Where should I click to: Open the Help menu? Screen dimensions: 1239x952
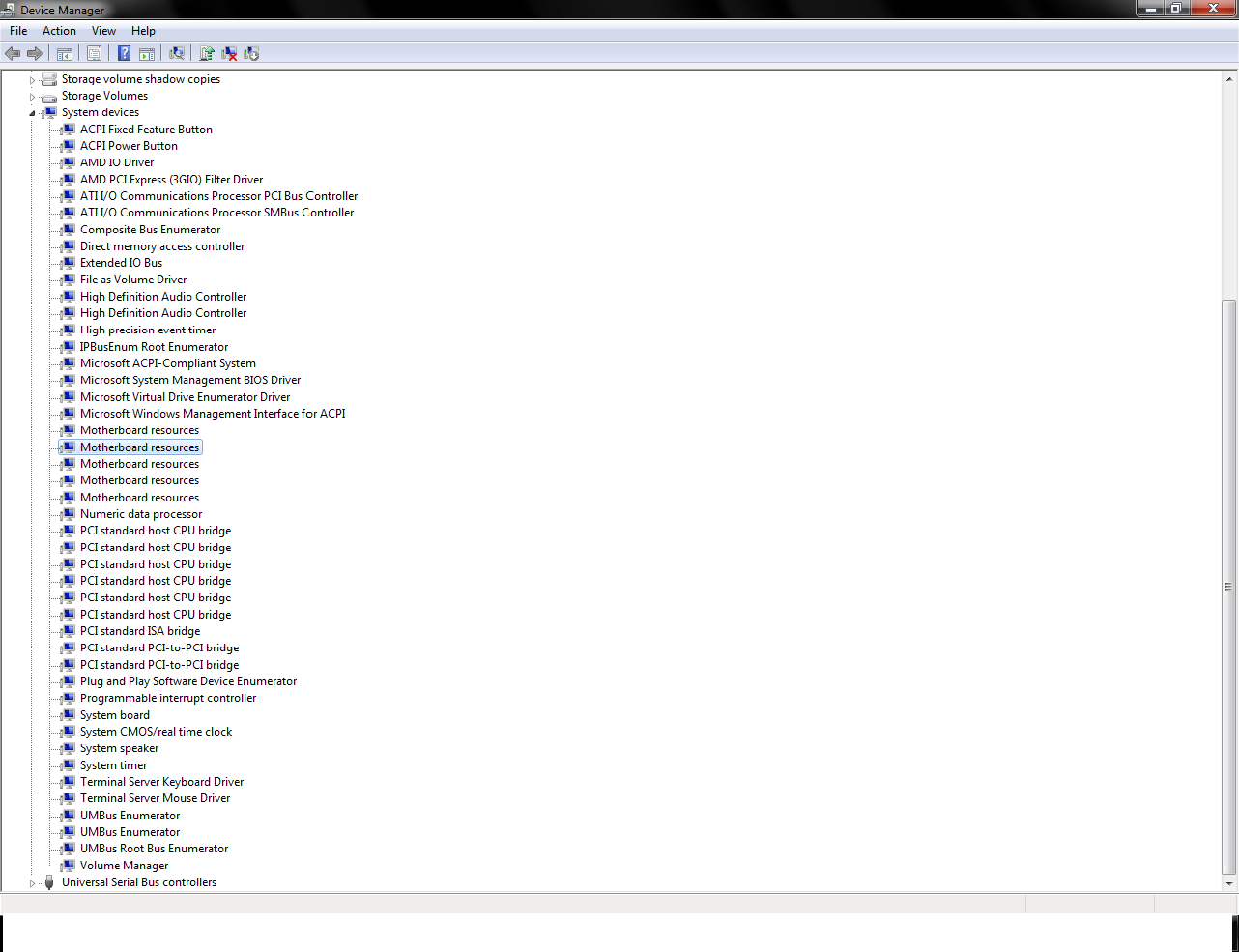click(x=143, y=31)
